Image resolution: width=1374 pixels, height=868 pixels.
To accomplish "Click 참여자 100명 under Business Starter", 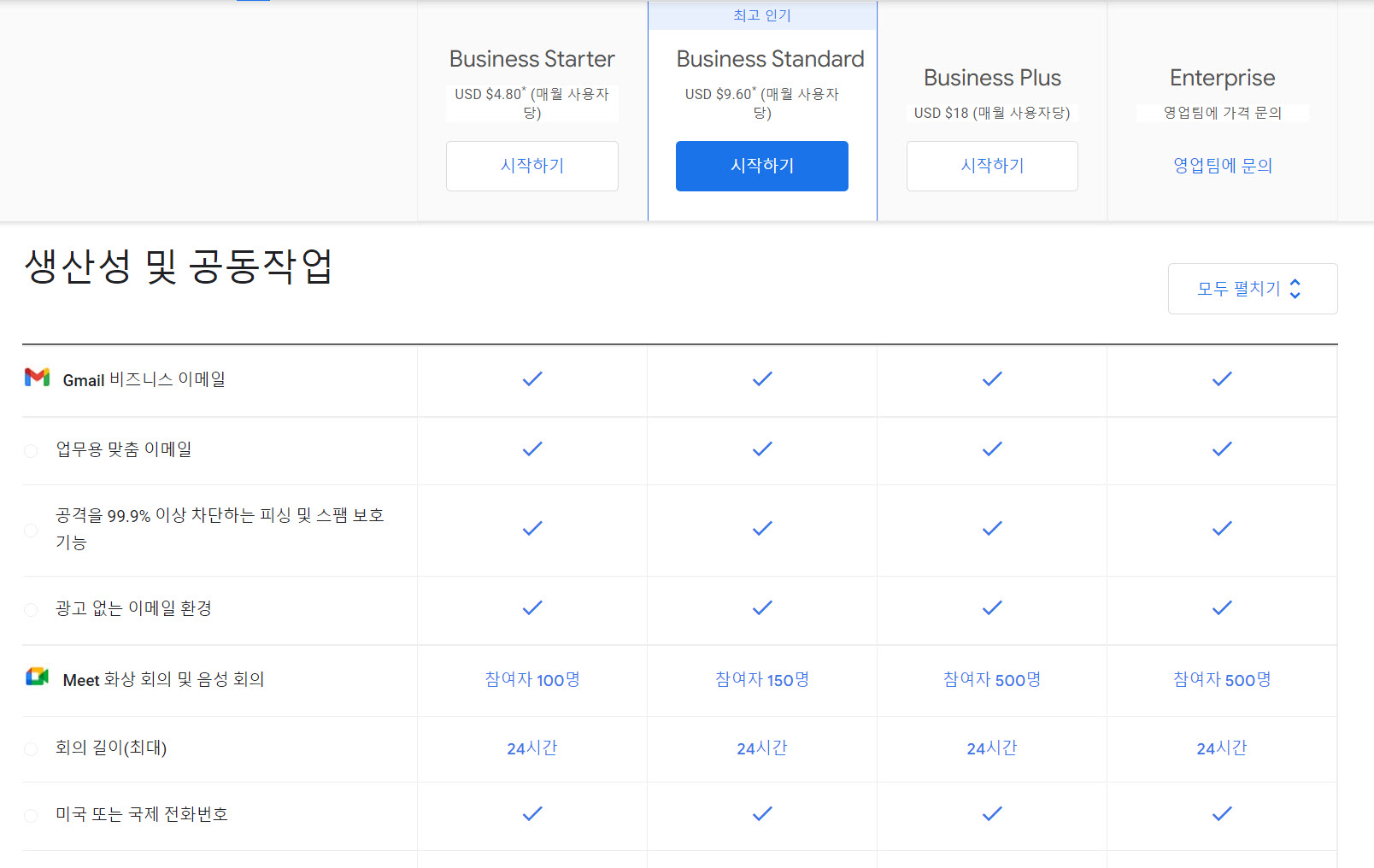I will [x=532, y=679].
